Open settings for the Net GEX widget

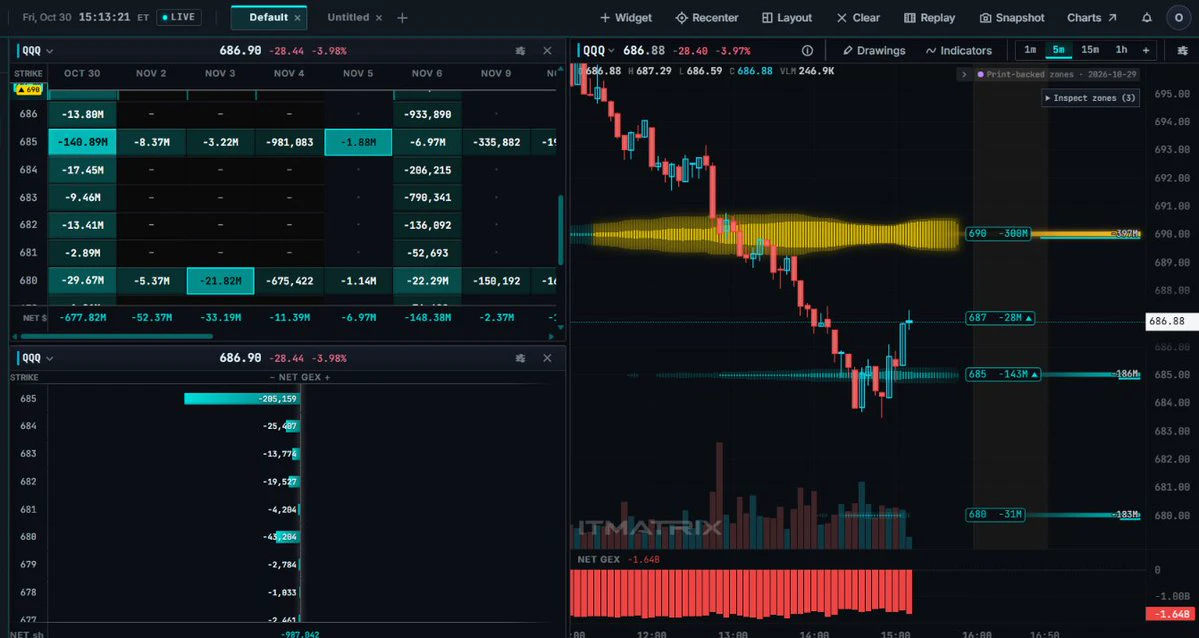521,358
